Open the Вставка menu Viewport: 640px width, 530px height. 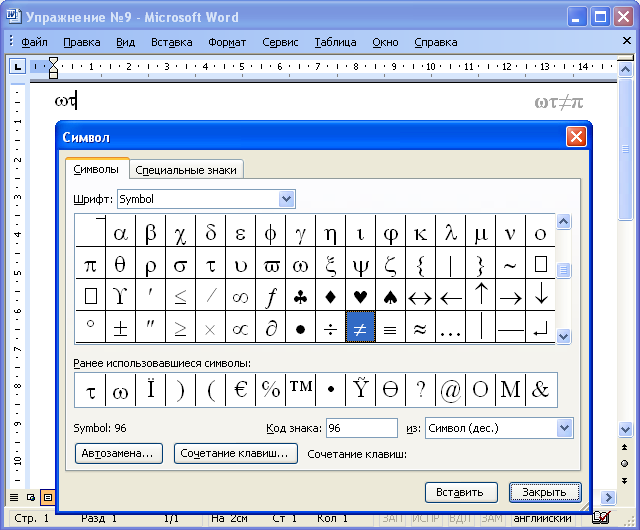pos(171,42)
